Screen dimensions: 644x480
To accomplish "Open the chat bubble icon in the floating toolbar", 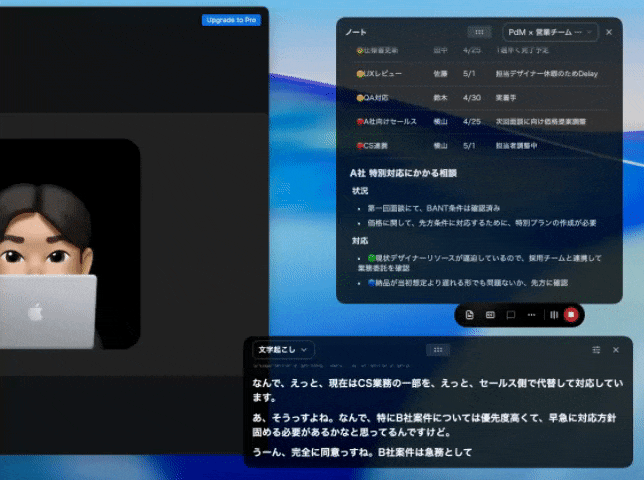I will click(x=511, y=315).
